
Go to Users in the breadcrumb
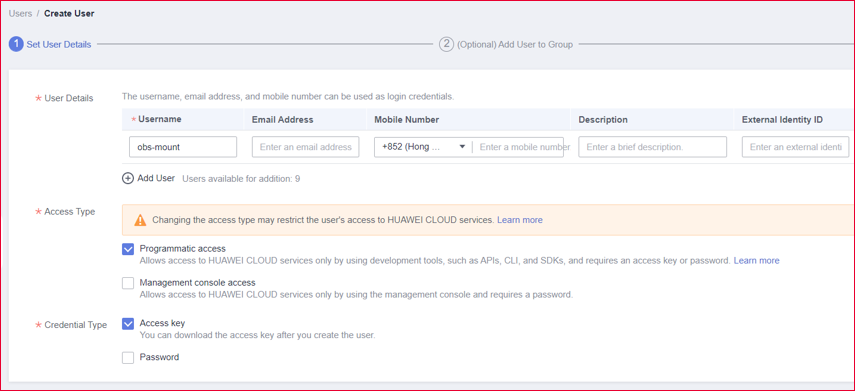[20, 14]
